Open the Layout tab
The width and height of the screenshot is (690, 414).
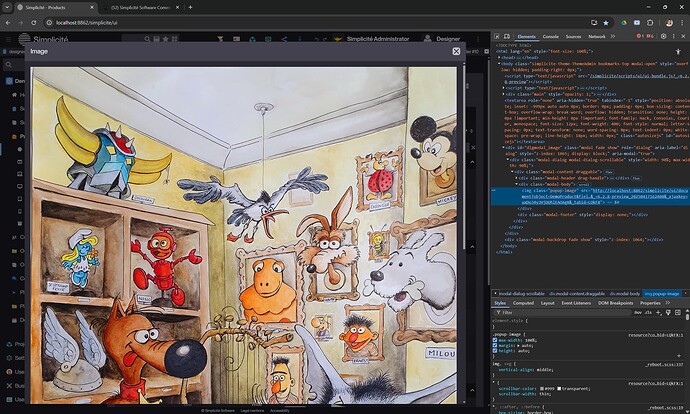point(547,303)
